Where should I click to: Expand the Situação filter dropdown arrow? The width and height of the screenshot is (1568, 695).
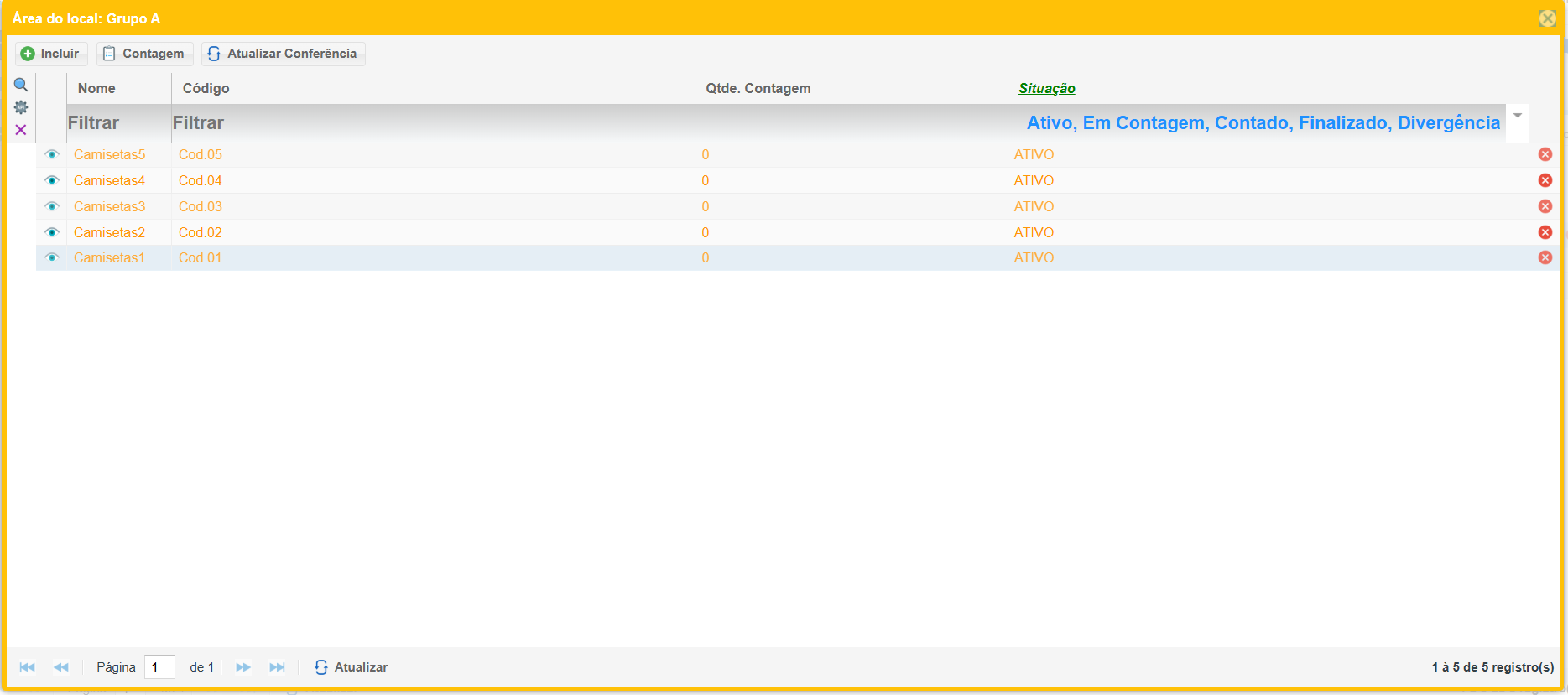tap(1517, 116)
